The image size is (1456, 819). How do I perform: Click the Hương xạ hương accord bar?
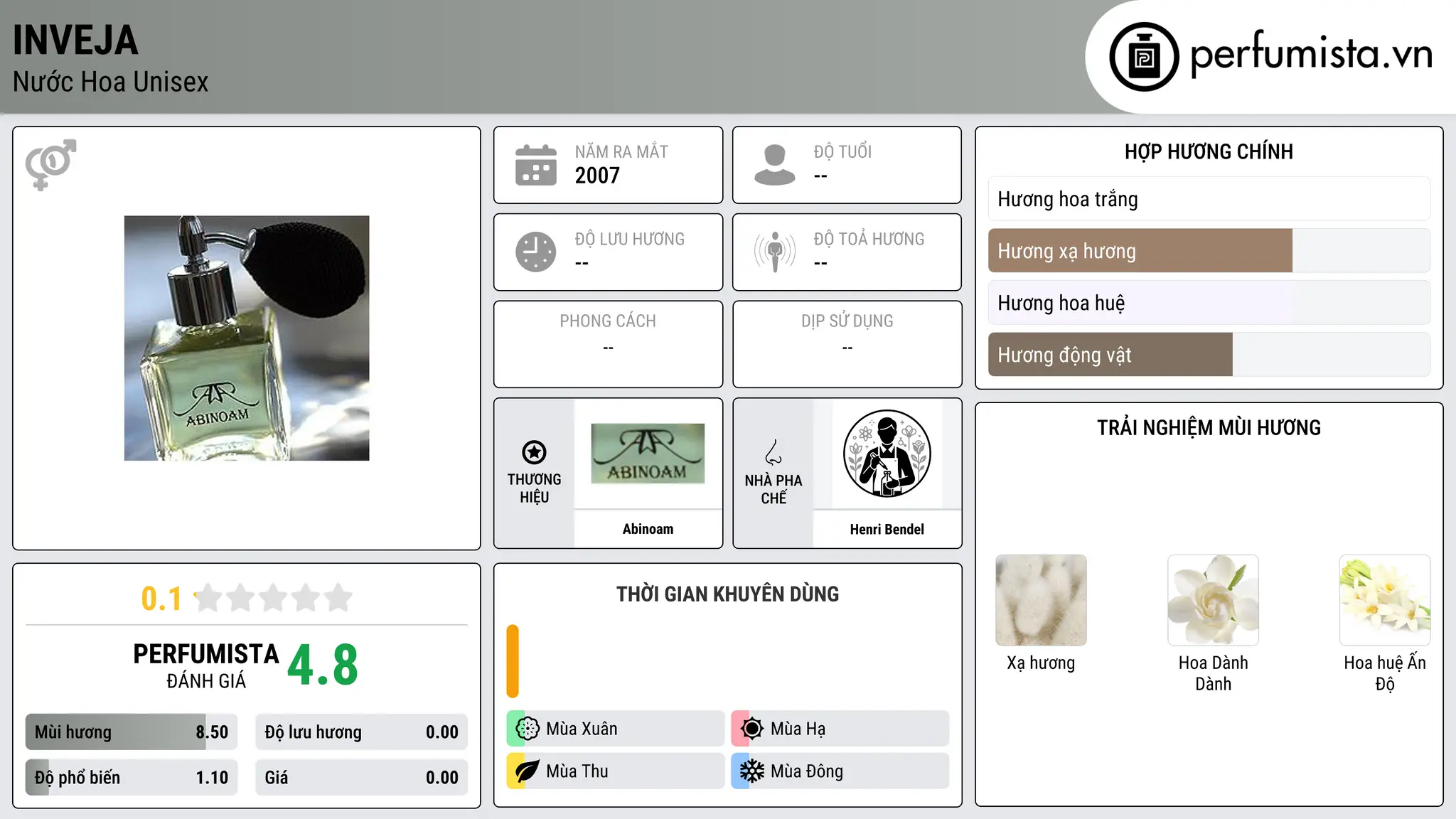coord(1209,251)
